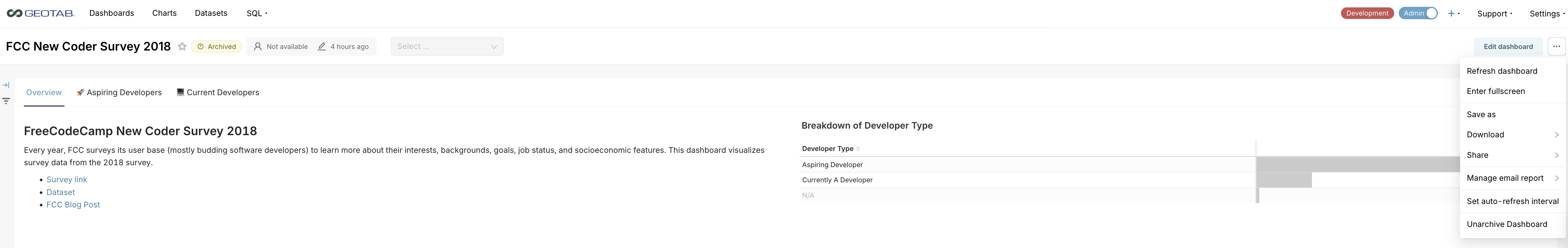
Task: Choose Set auto-refresh interval
Action: (1513, 201)
